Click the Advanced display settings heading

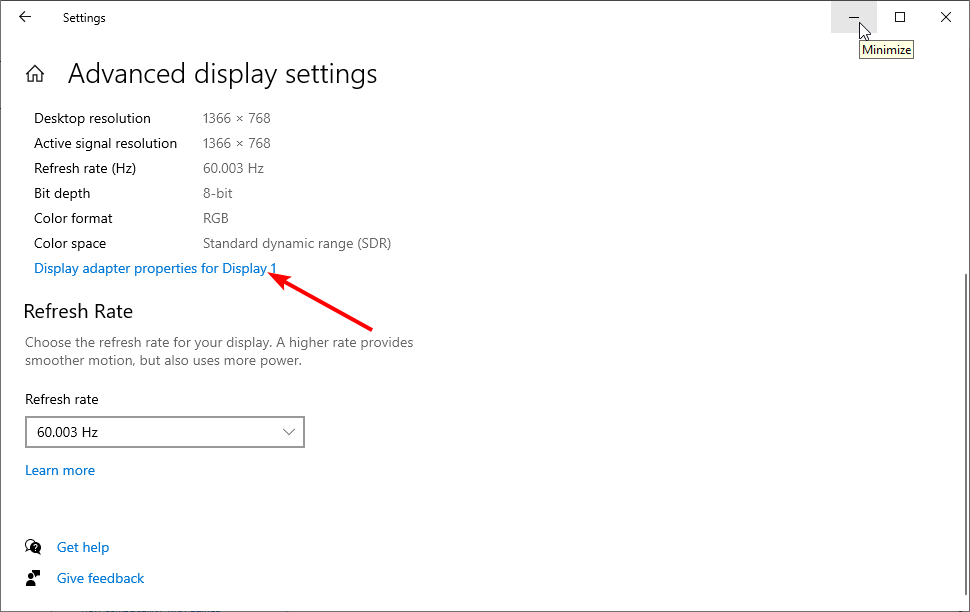tap(223, 74)
